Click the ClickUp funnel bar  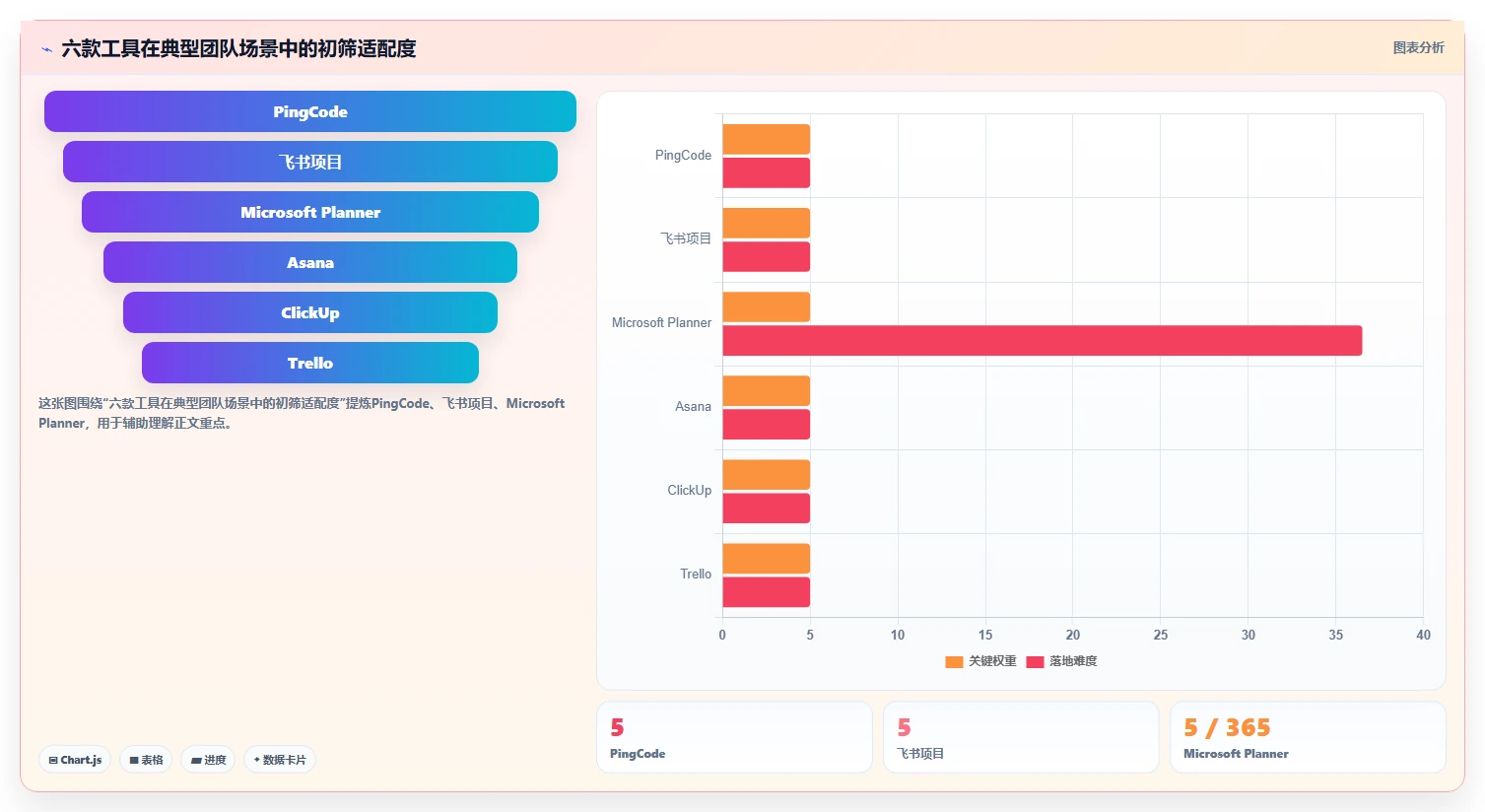click(x=310, y=312)
